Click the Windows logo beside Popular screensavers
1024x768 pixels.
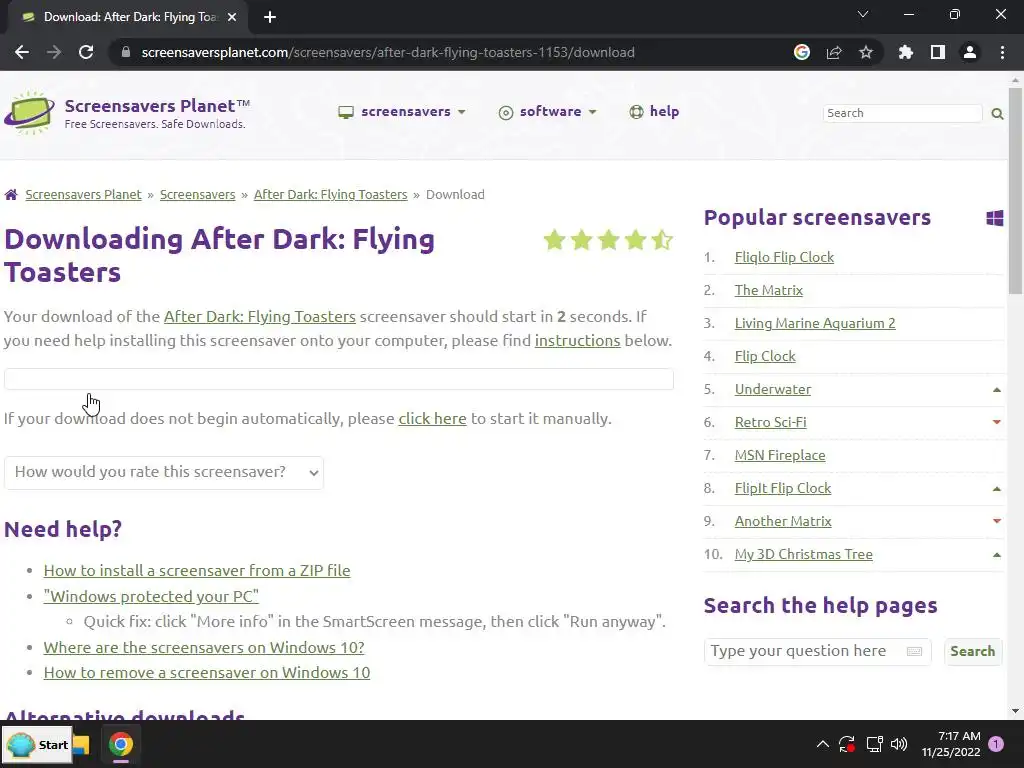coord(995,218)
